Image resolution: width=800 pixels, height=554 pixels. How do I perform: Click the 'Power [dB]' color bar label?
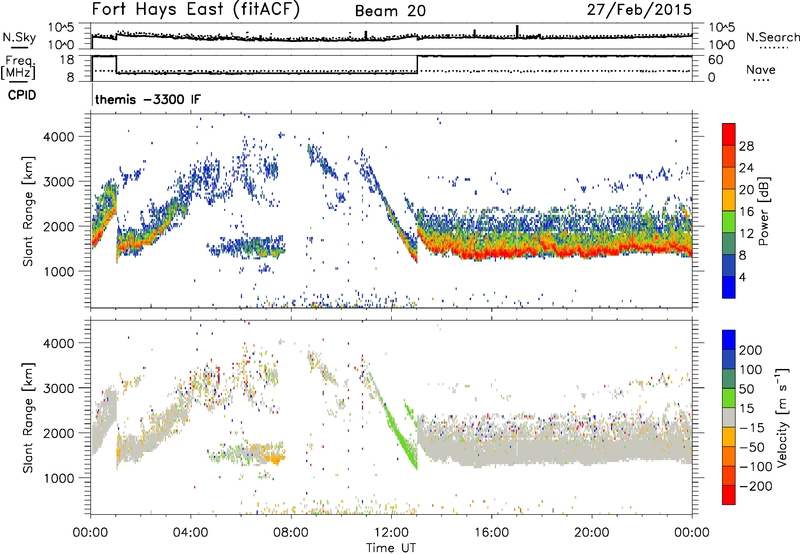point(764,211)
